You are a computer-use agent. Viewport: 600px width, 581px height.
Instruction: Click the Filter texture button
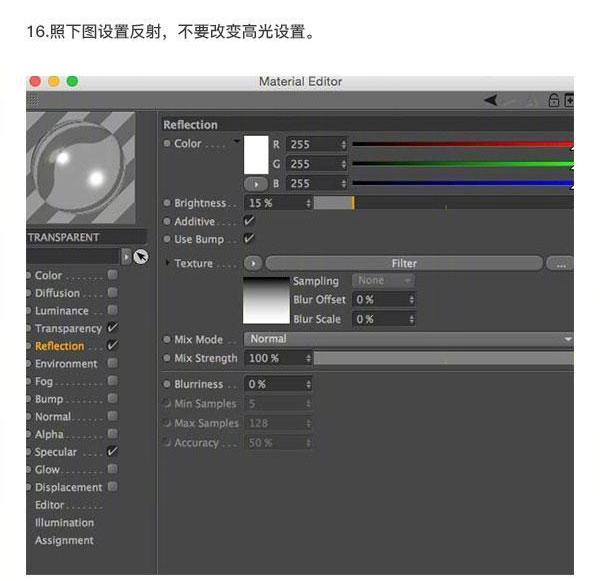[x=404, y=263]
